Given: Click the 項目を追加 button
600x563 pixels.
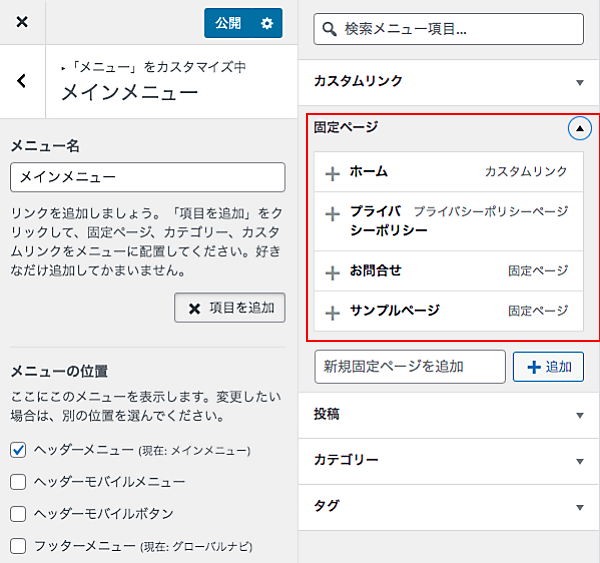Looking at the screenshot, I should pyautogui.click(x=229, y=308).
